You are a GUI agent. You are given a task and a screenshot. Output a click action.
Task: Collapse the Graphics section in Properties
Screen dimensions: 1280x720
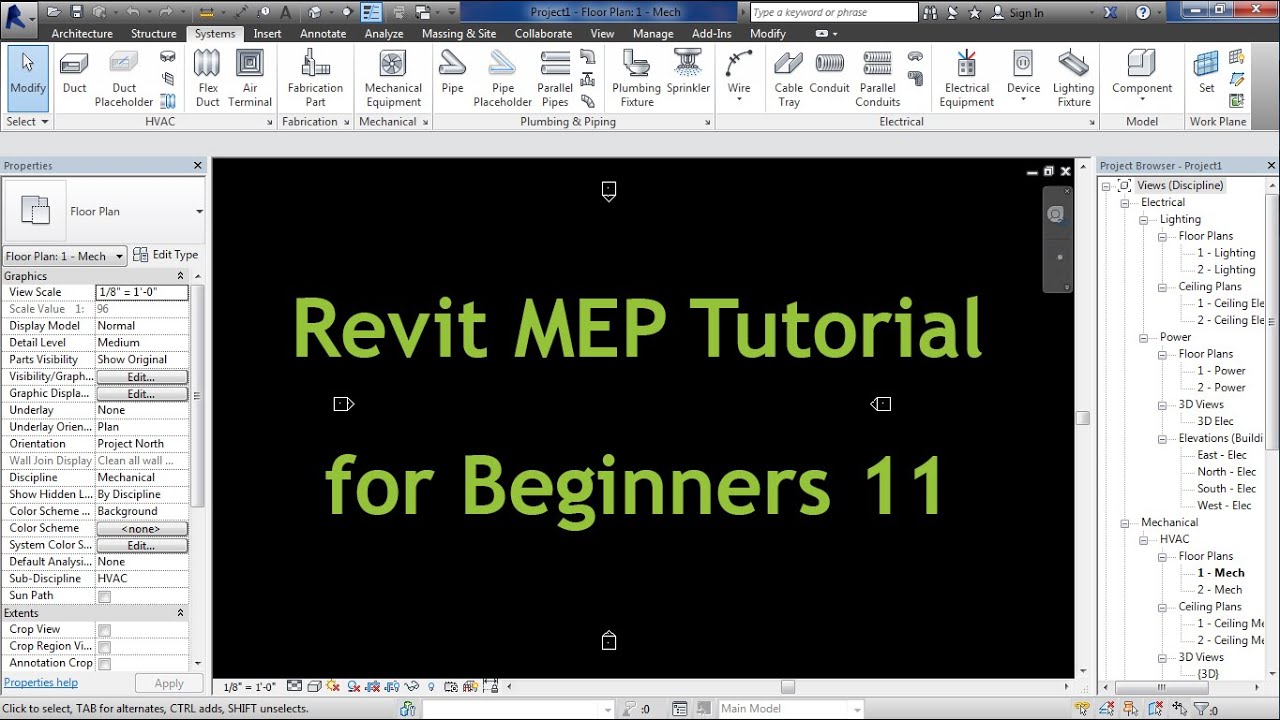click(181, 276)
